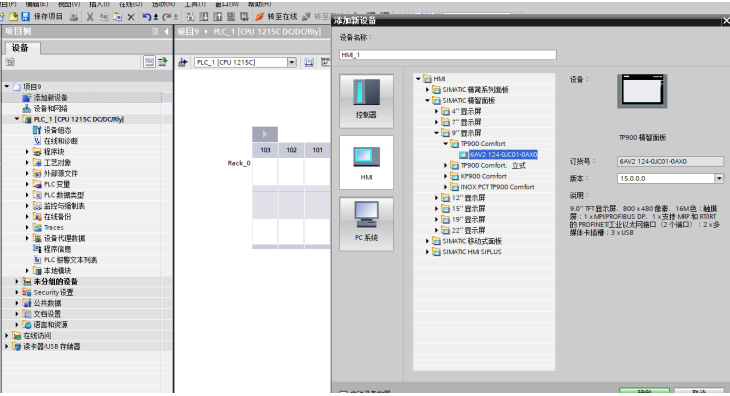Select INOX PCT TP900 Comfort entry
Screen dimensions: 730x396
[x=497, y=187]
